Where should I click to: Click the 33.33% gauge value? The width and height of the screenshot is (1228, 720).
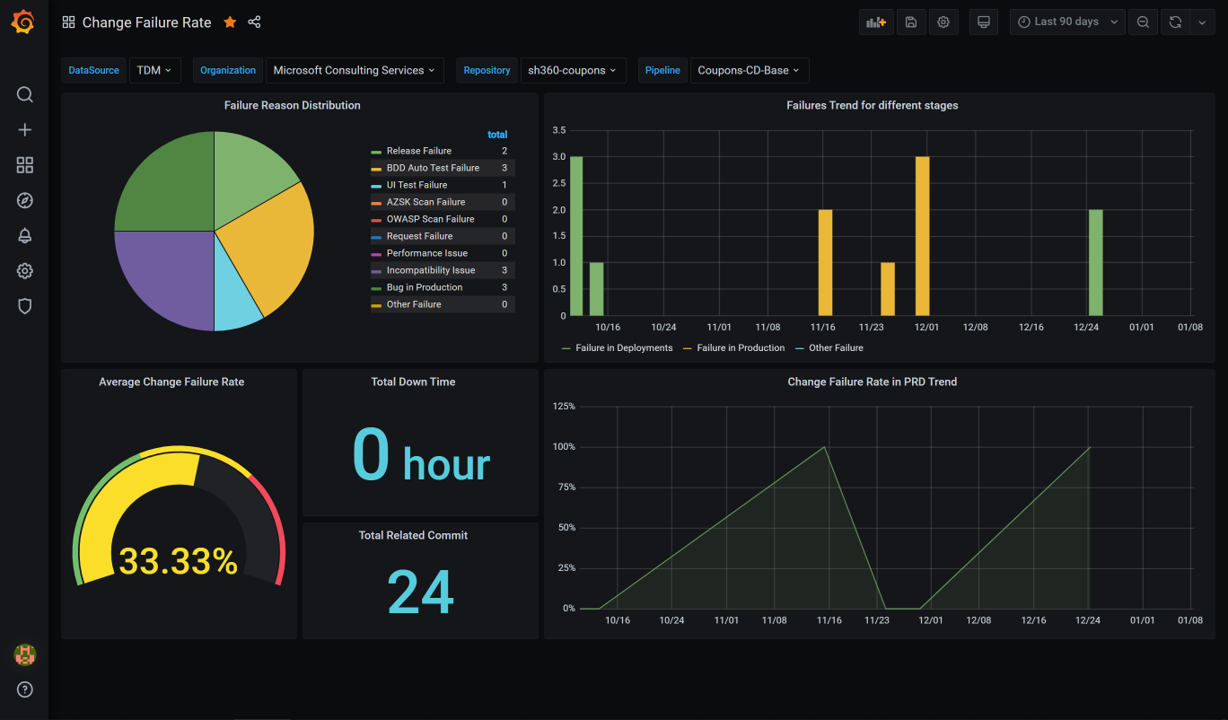pos(178,561)
